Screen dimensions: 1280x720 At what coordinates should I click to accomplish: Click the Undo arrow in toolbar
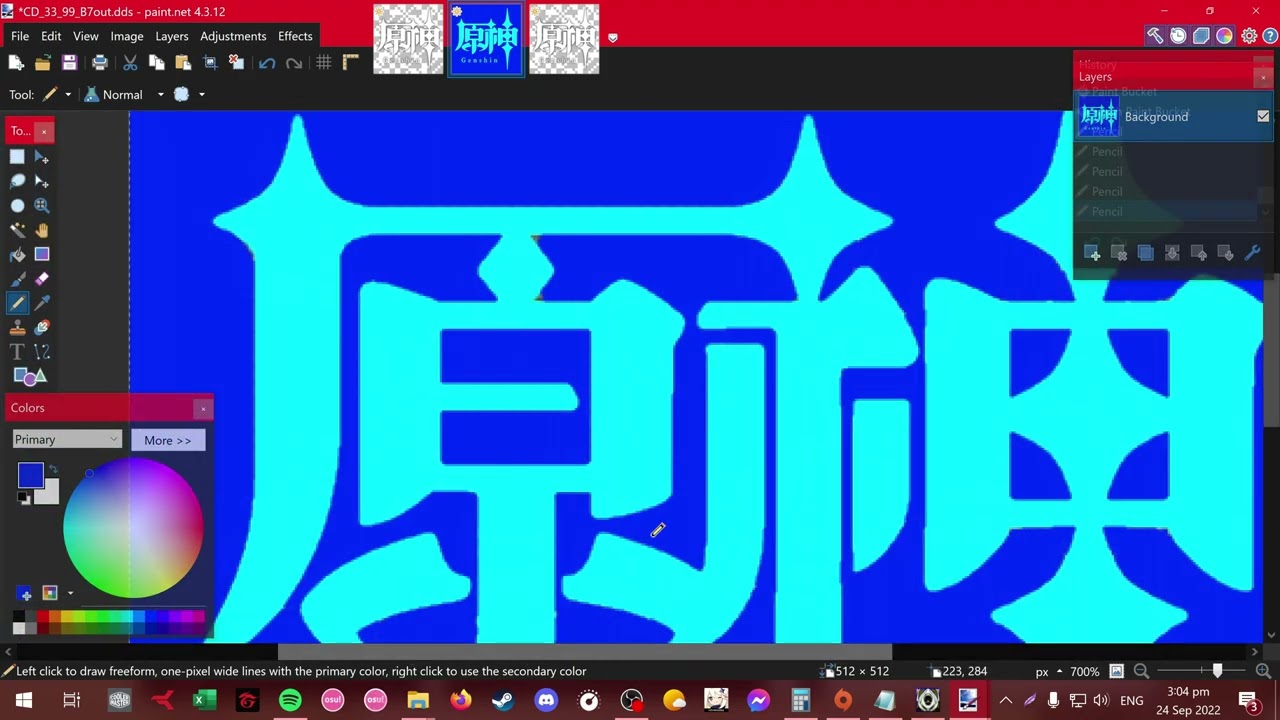coord(267,63)
